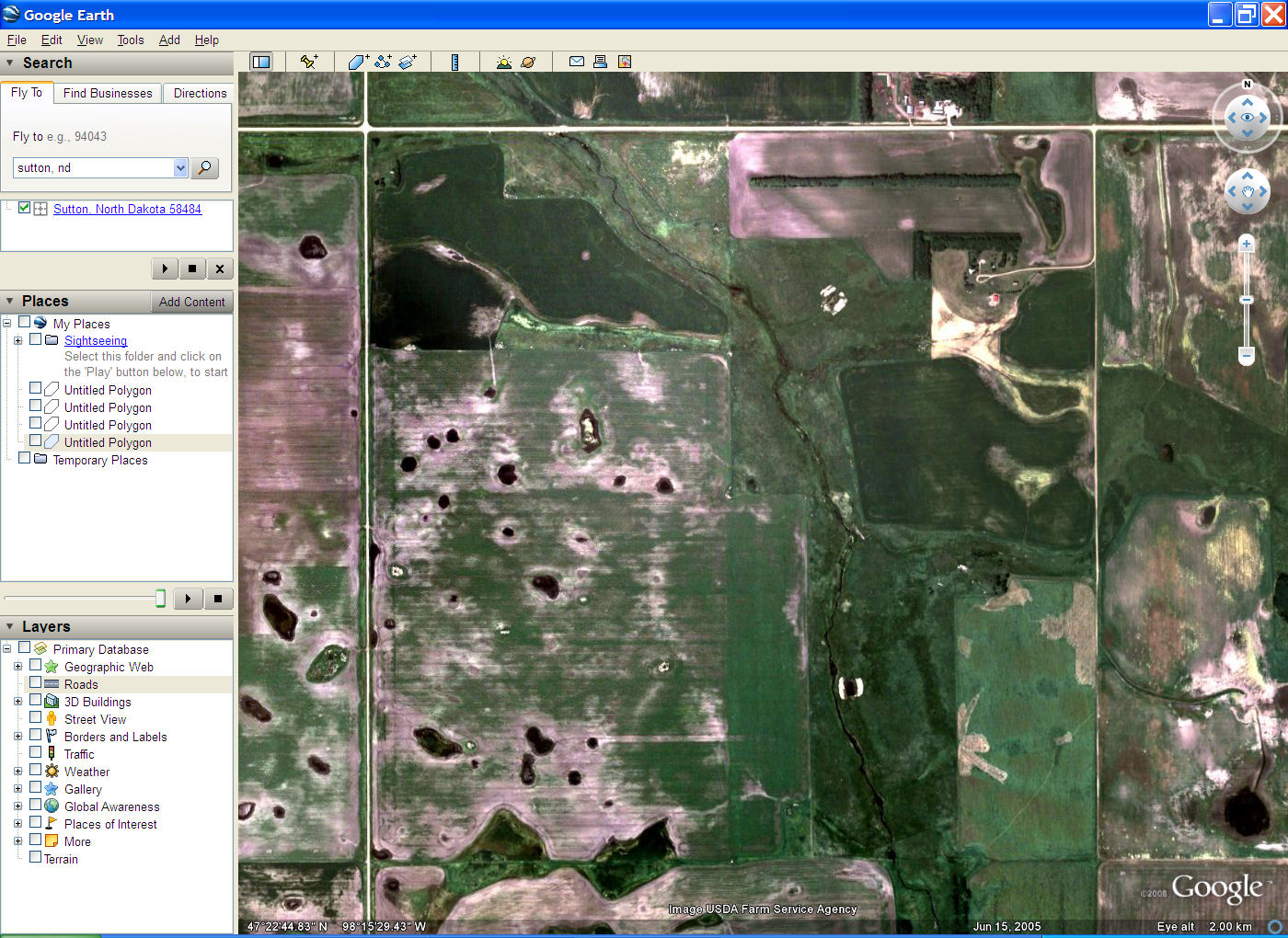Click View in Google Maps icon
The image size is (1288, 938).
click(625, 62)
